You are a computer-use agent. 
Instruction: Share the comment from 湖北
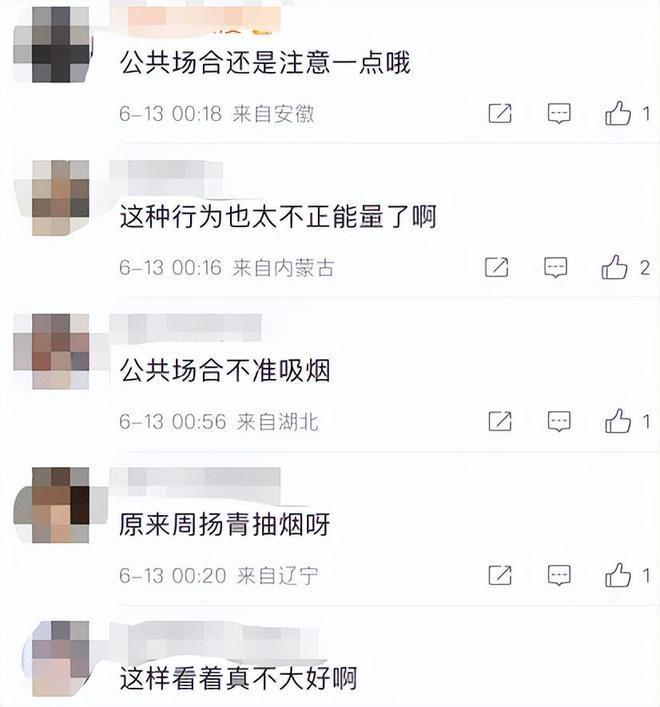pyautogui.click(x=500, y=422)
